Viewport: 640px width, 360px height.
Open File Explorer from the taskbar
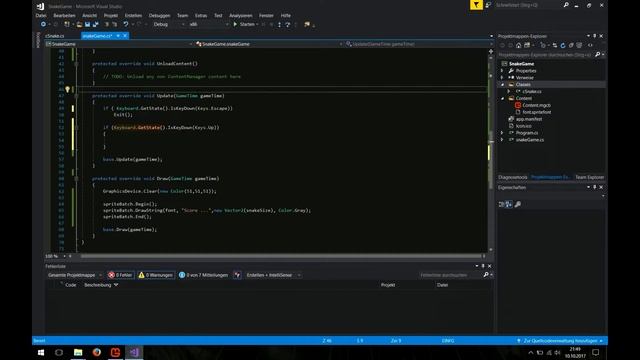pyautogui.click(x=78, y=353)
